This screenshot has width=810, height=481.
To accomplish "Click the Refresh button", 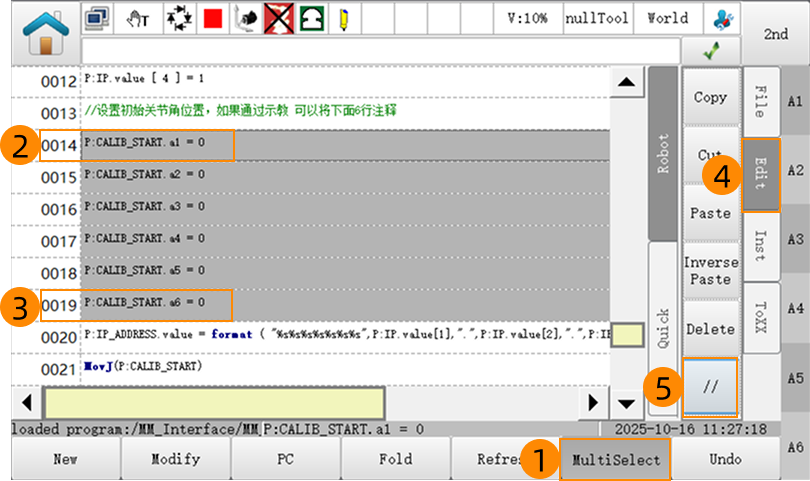I will tap(505, 459).
